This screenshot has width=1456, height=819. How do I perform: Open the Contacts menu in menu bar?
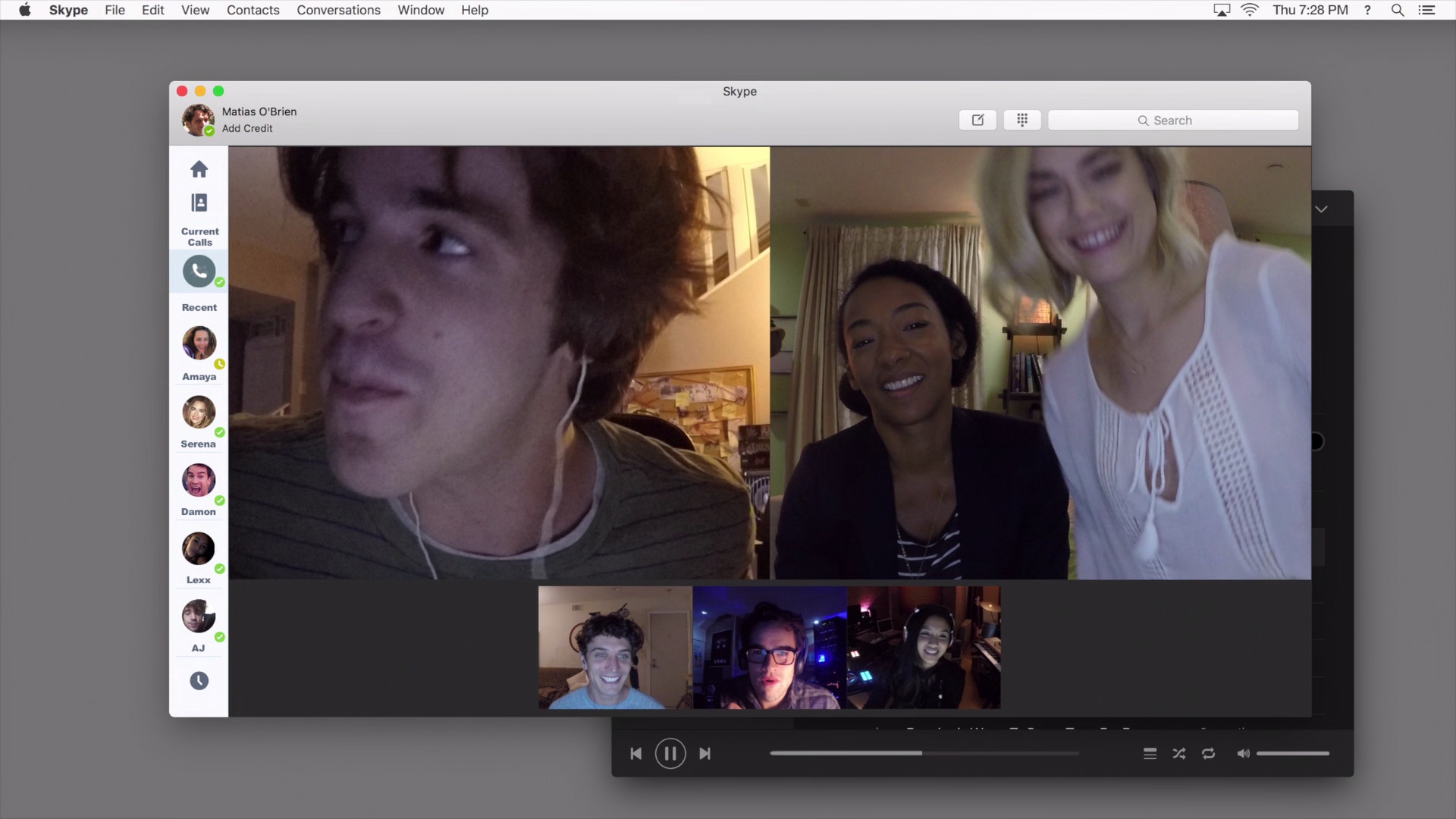pos(253,10)
